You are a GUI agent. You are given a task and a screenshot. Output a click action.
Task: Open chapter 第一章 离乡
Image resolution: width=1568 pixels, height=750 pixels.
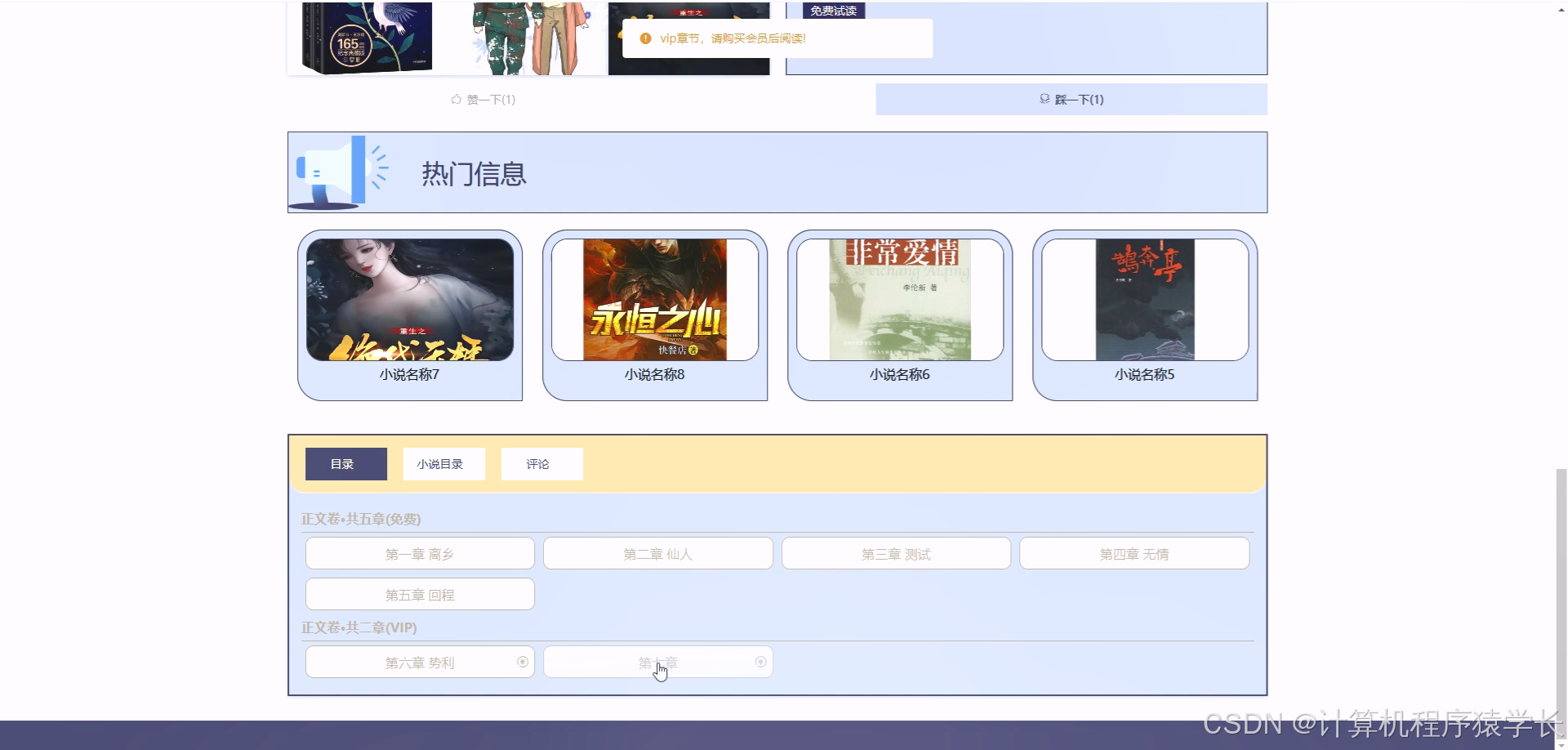419,553
